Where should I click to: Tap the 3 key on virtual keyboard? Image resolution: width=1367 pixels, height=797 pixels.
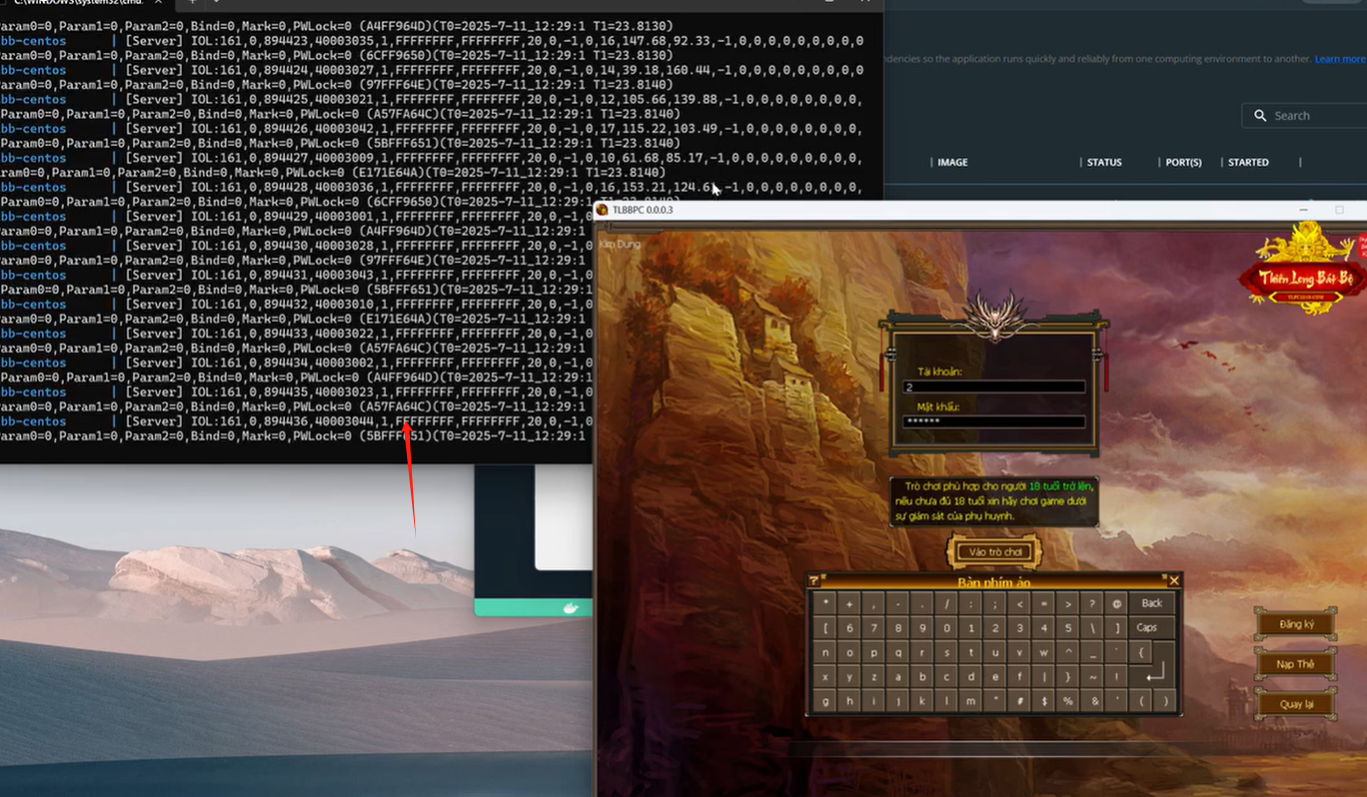tap(1019, 628)
